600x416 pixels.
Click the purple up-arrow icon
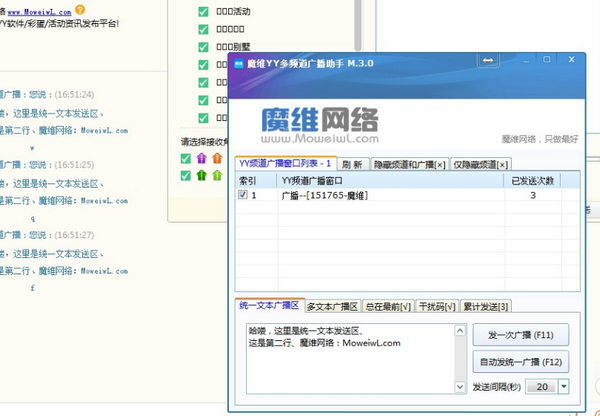click(201, 158)
